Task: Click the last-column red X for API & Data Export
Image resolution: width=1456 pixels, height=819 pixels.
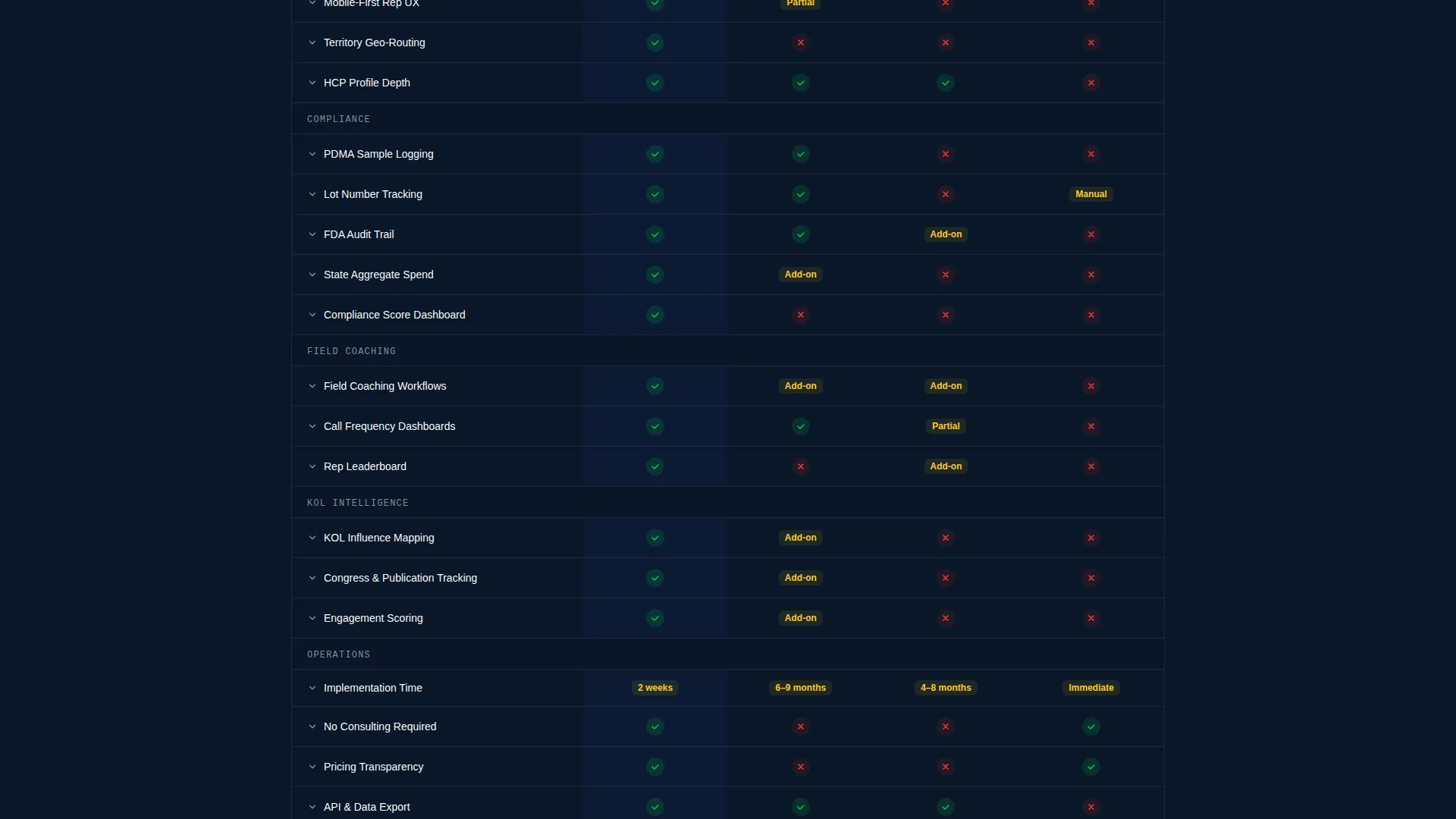Action: pos(1091,807)
